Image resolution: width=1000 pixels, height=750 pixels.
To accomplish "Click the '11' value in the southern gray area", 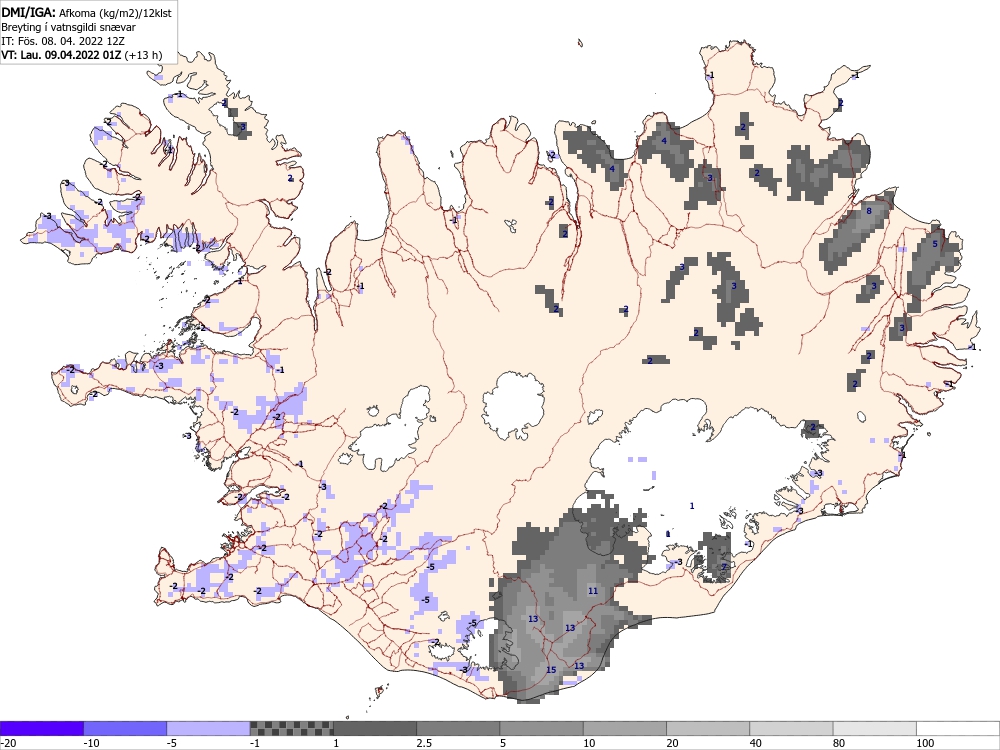I will coord(593,591).
